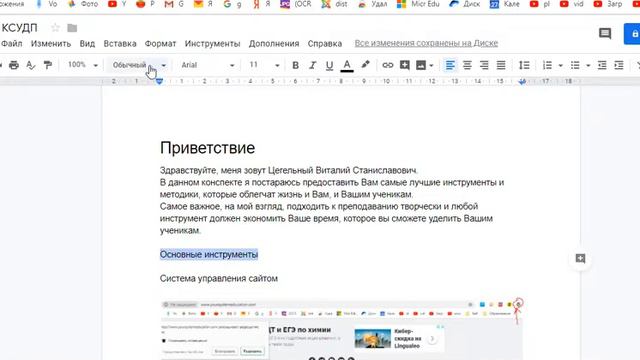Open the dist bookmark

pyautogui.click(x=334, y=4)
